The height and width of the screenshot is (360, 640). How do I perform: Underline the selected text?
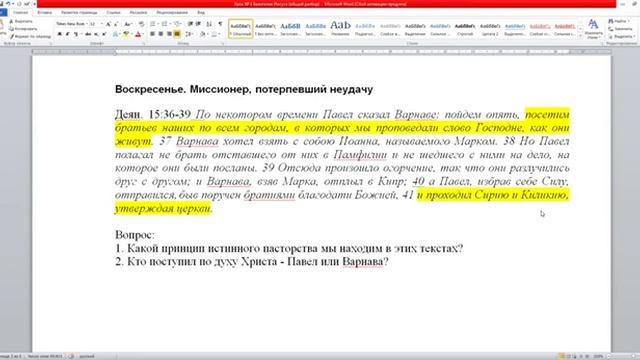76,34
